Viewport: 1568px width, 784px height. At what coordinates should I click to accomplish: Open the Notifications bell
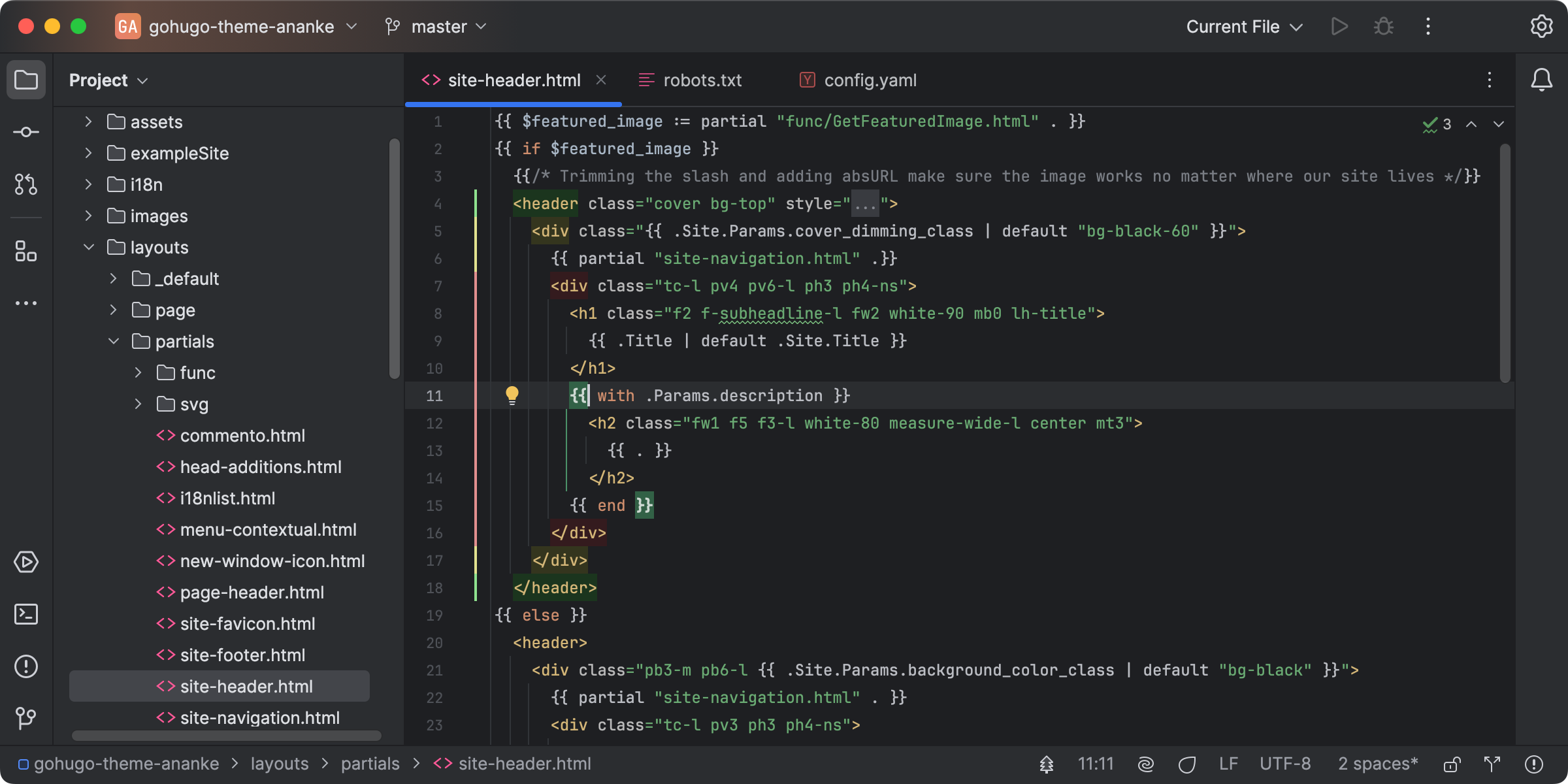(x=1542, y=80)
